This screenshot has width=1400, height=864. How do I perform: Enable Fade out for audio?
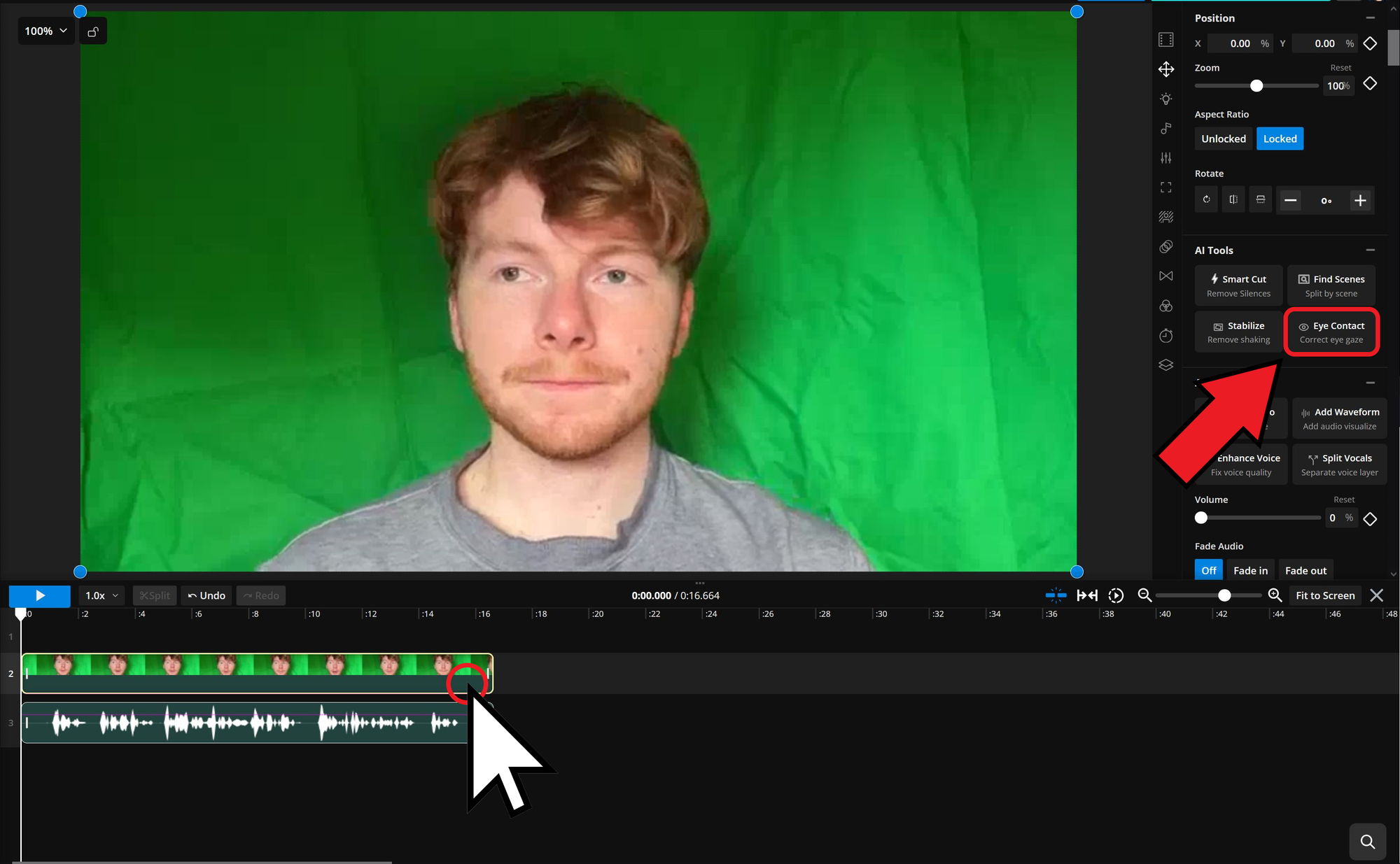(1305, 570)
